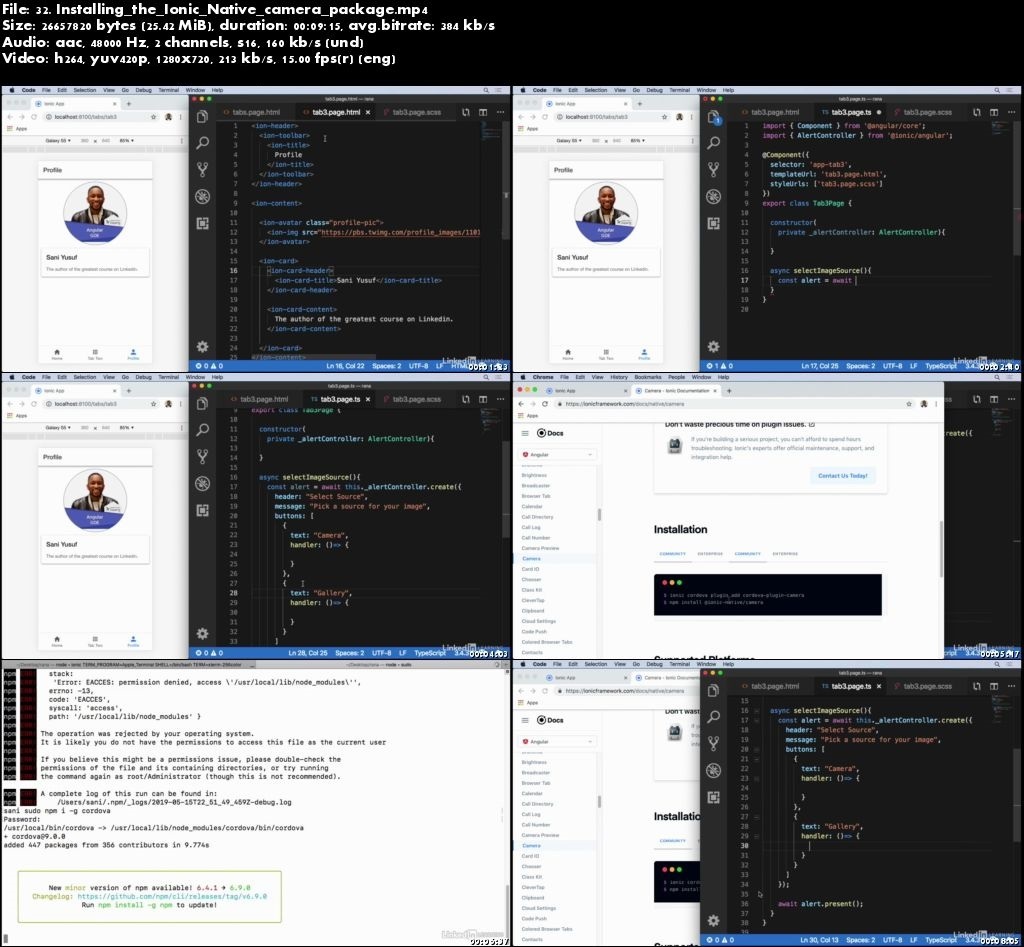1024x947 pixels.
Task: Open Camera Preview link in middle-right frame's docs sidebar
Action: [540, 548]
